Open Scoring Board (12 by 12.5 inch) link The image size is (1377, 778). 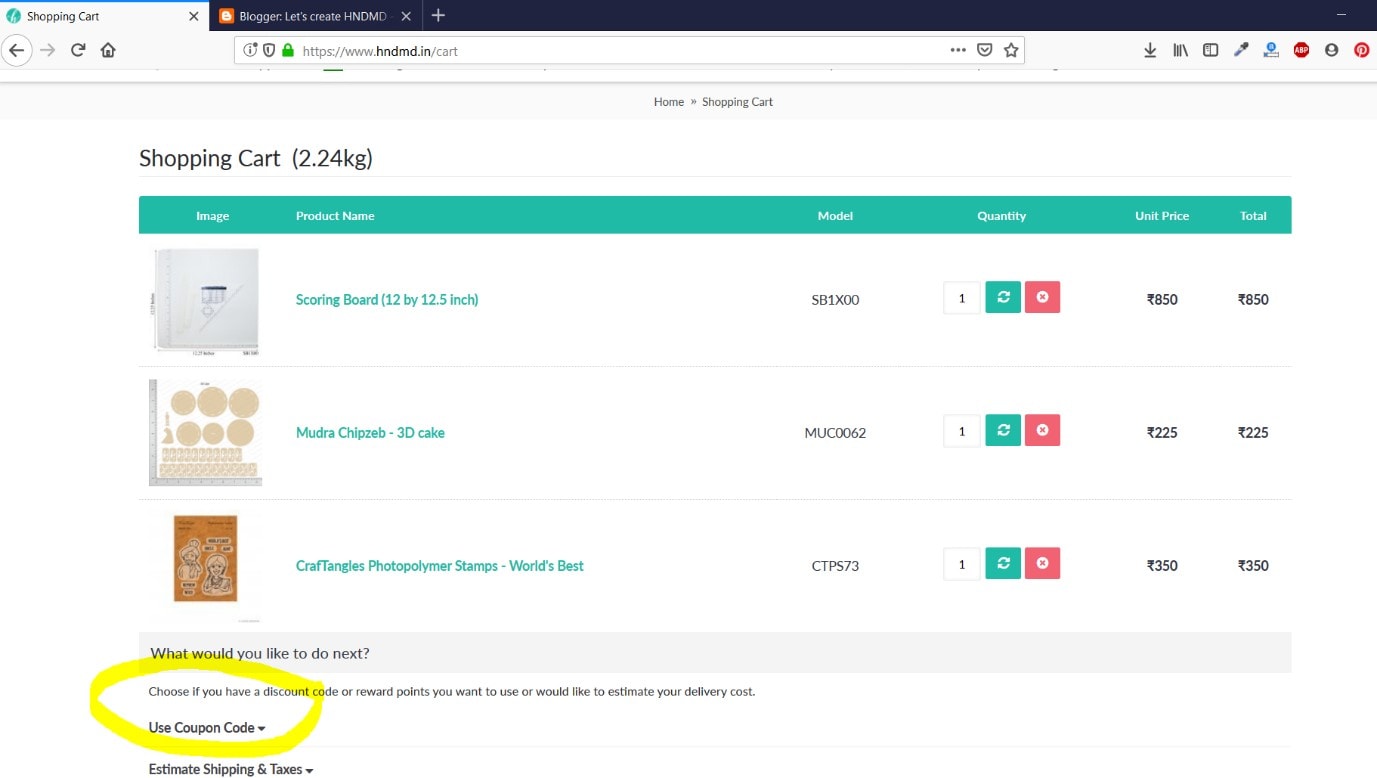pos(387,300)
